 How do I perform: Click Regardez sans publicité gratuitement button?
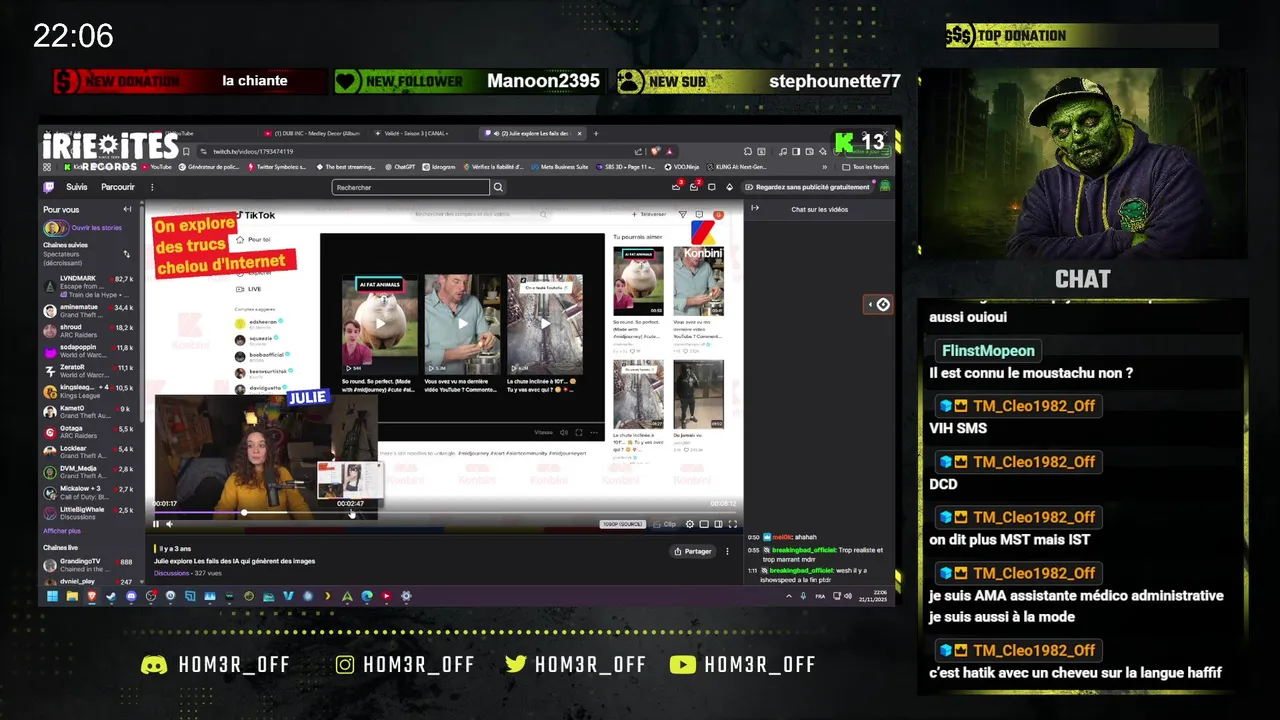(x=807, y=187)
